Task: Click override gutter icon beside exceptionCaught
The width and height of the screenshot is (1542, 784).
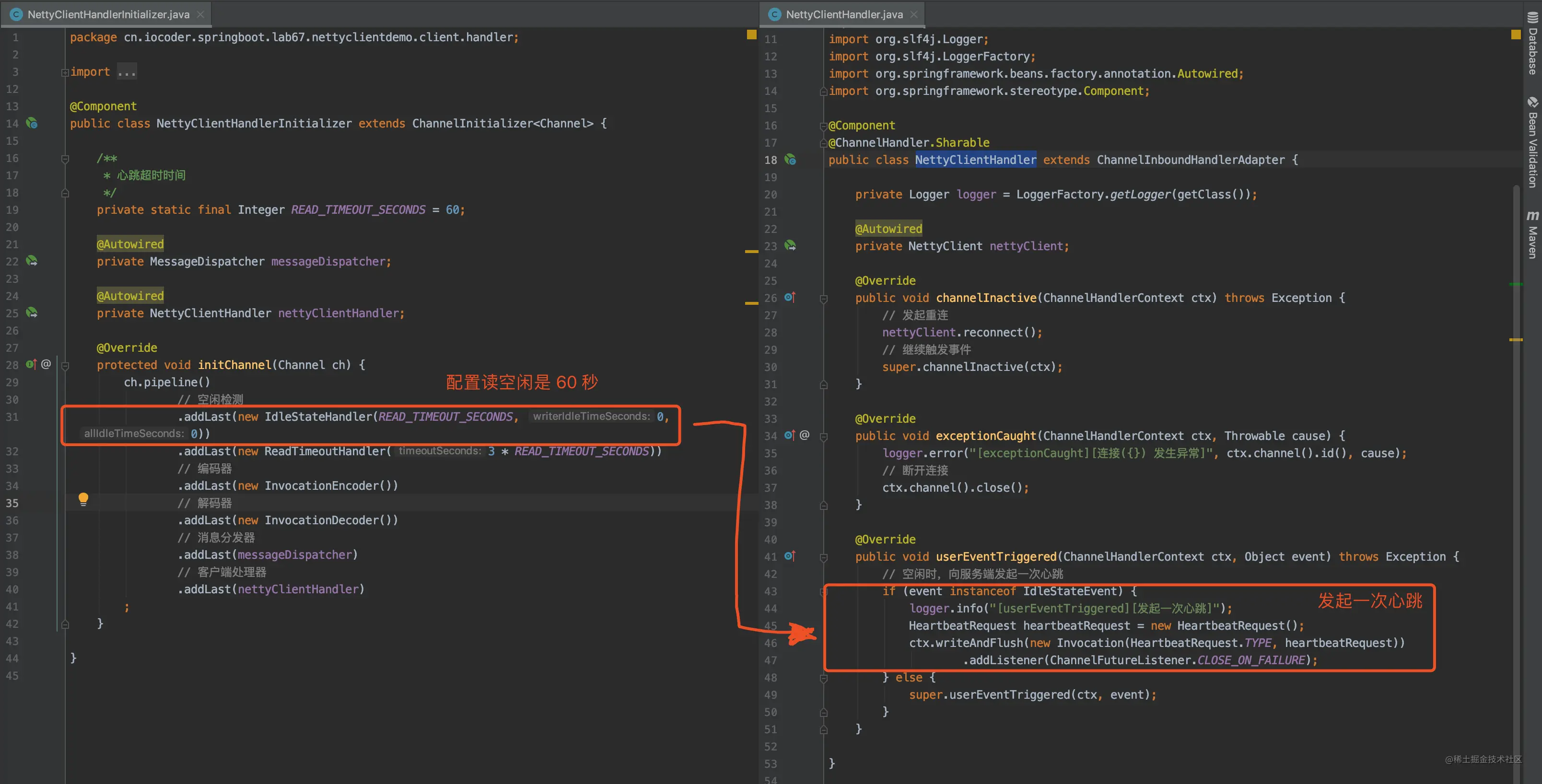Action: [x=790, y=436]
